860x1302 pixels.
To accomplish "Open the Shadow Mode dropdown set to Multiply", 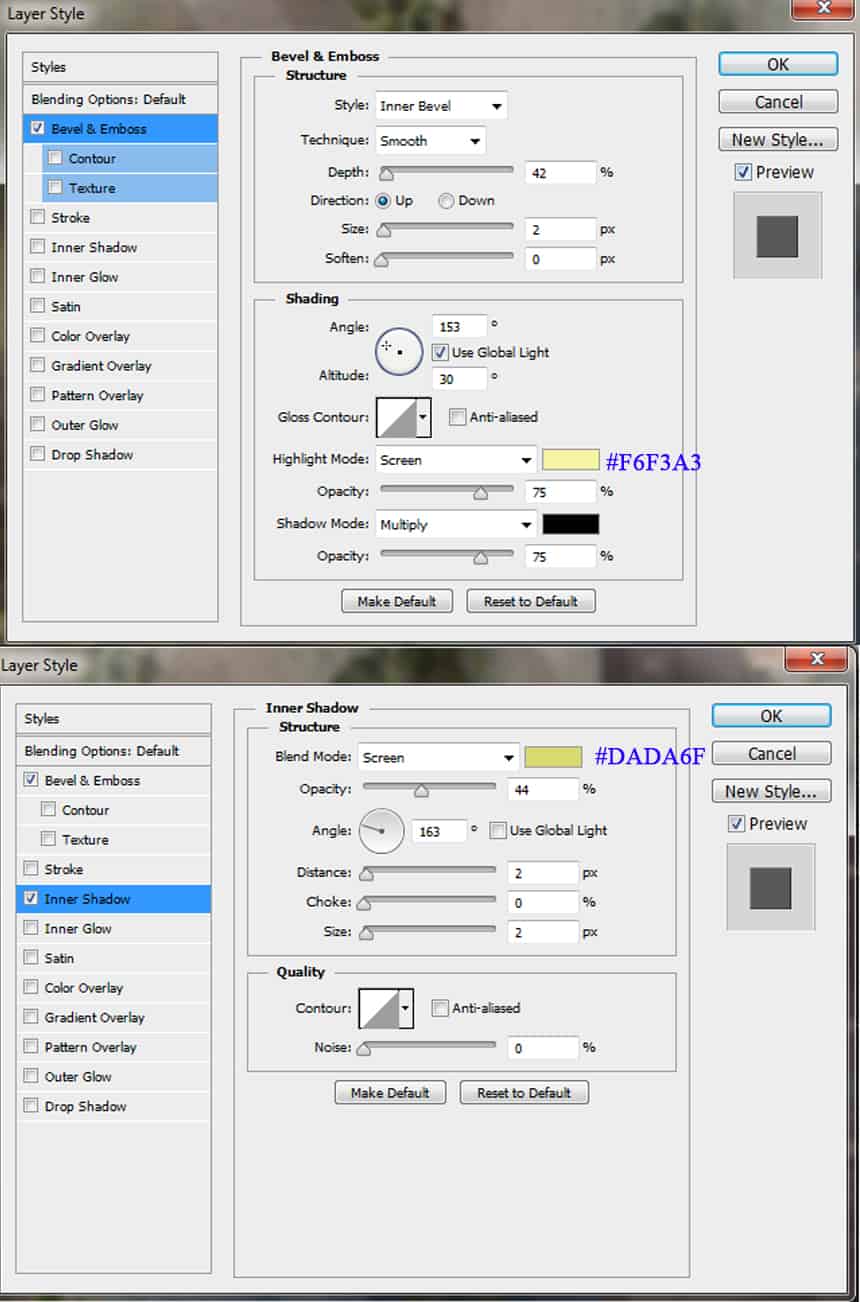I will (456, 524).
